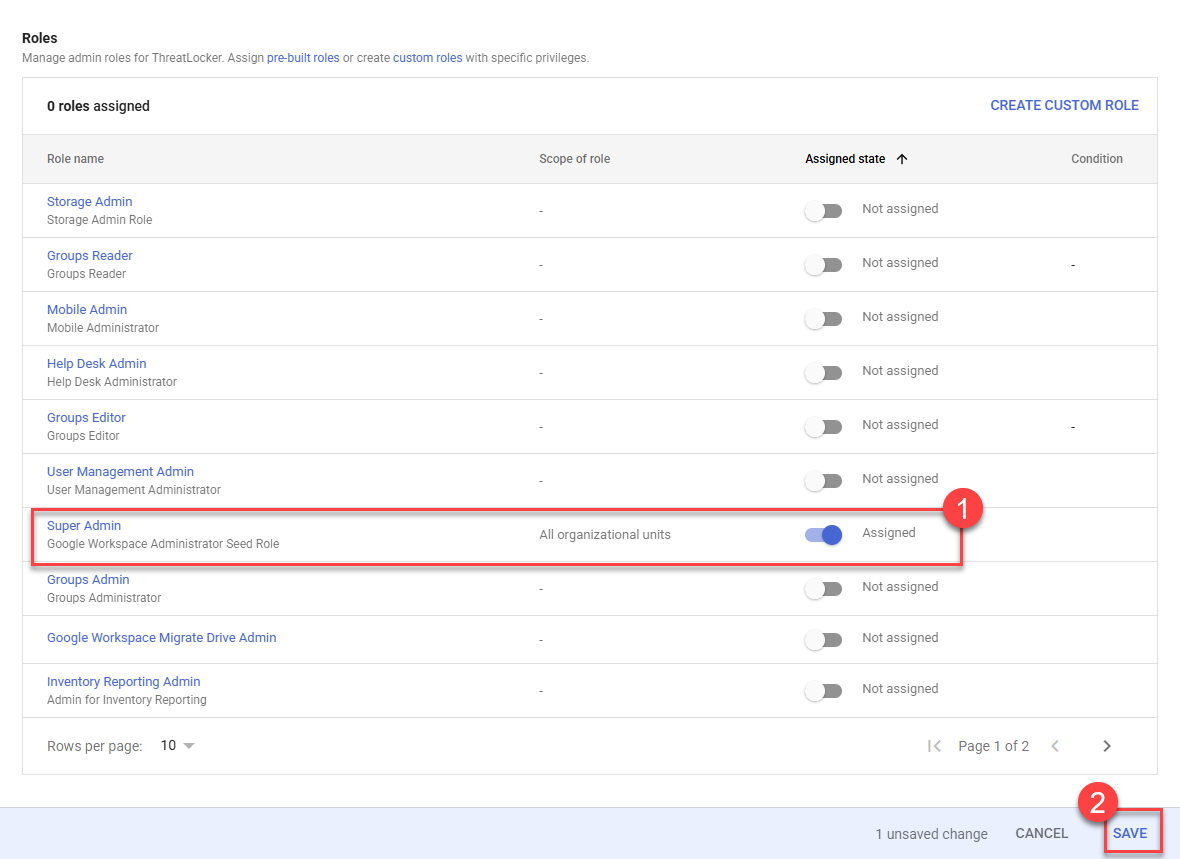
Task: Open the custom roles link
Action: 427,58
